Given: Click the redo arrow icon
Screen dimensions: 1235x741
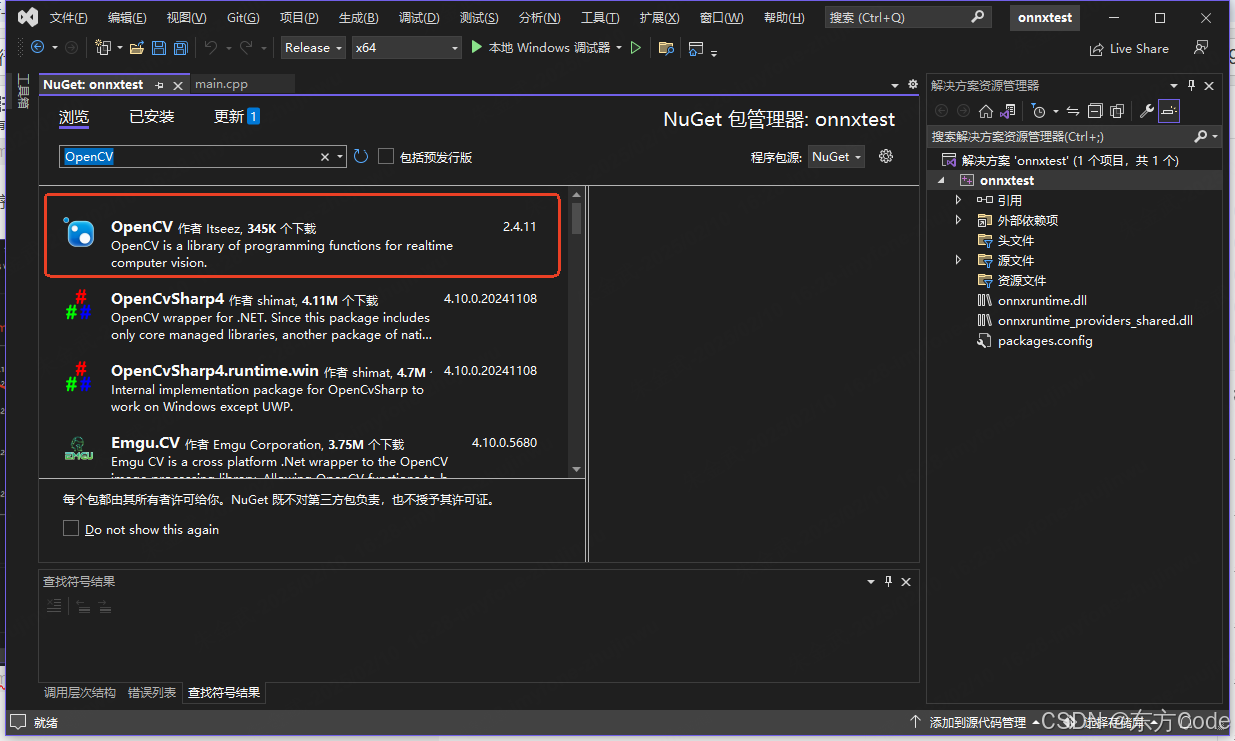Looking at the screenshot, I should tap(248, 48).
